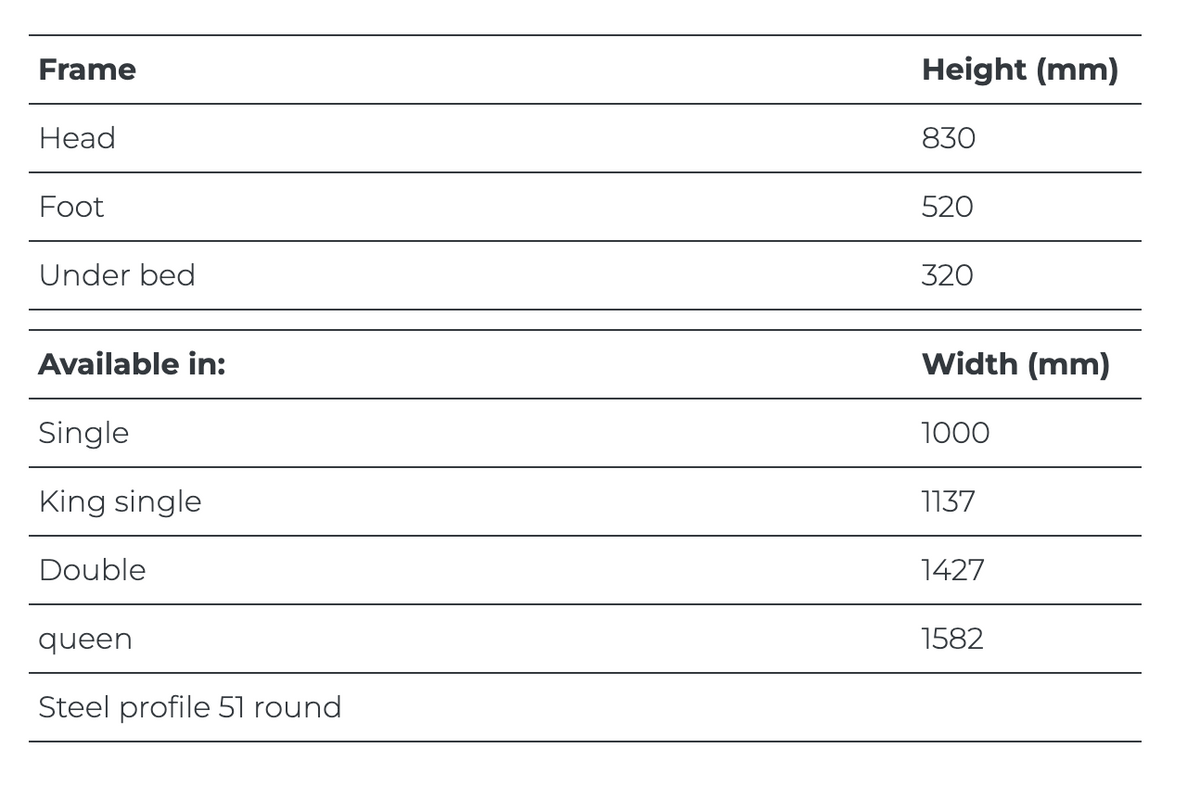Click the Under bed row label

point(117,275)
